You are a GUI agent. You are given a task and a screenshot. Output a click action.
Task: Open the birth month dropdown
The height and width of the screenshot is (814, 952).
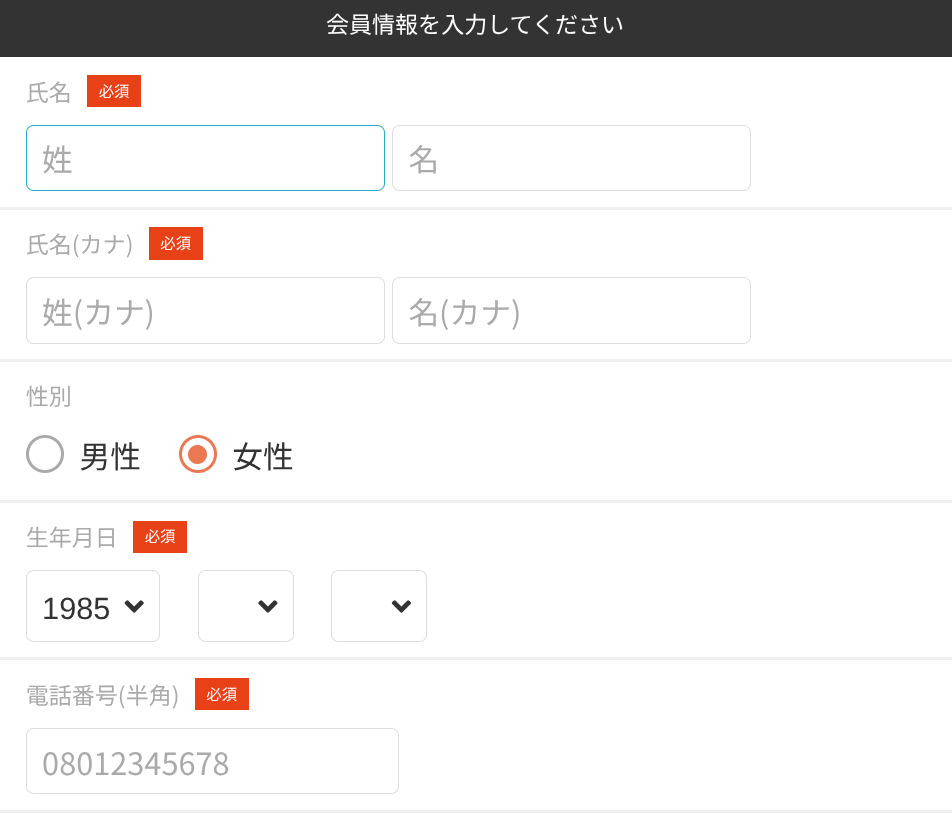pos(246,606)
